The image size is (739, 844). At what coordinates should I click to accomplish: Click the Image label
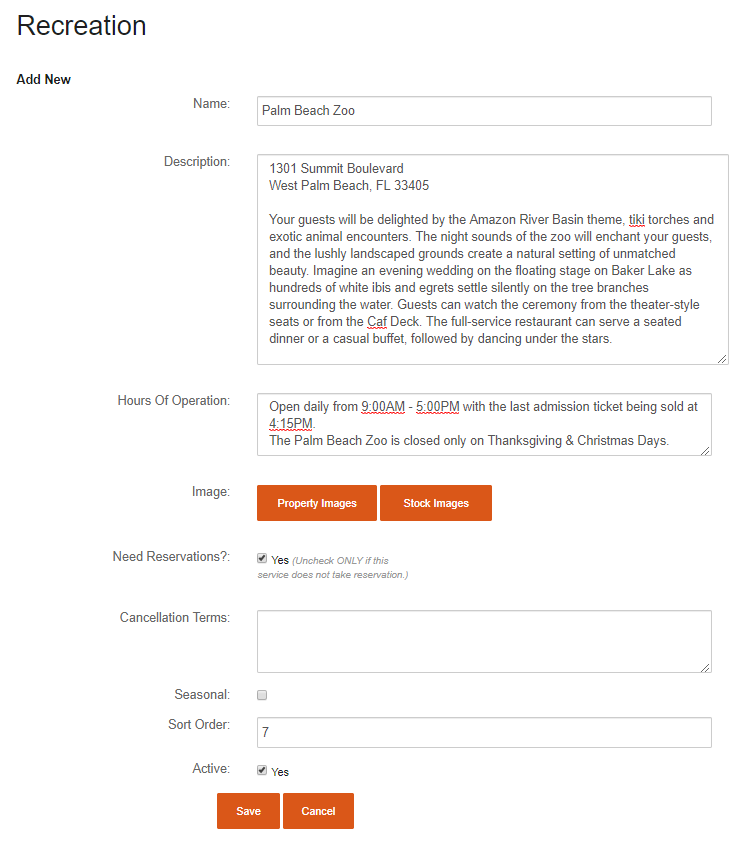click(210, 491)
